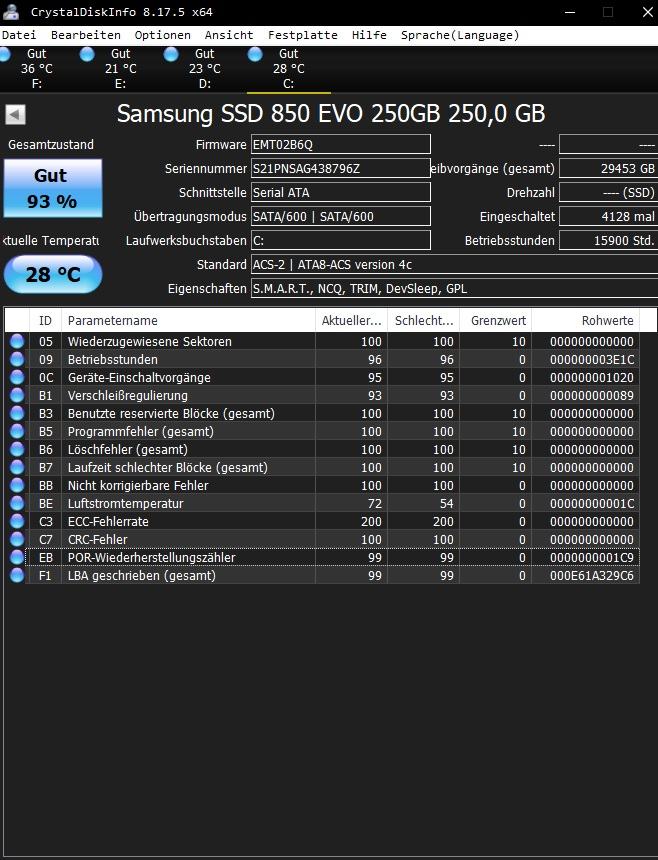Click the Eingeschaltet 4128 mal field
The width and height of the screenshot is (658, 860).
pyautogui.click(x=608, y=216)
